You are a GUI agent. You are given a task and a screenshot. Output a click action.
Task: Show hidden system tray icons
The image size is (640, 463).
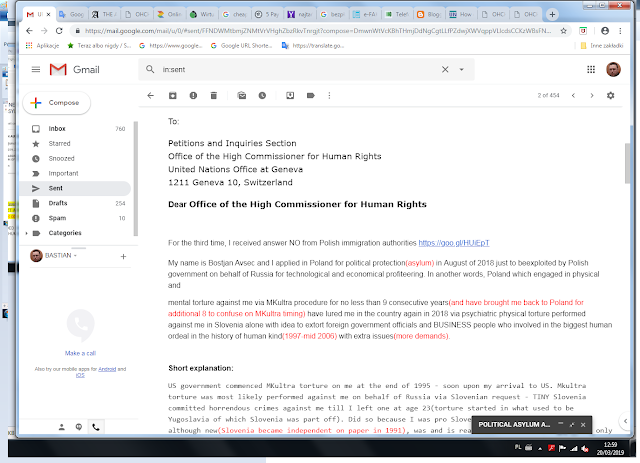(540, 448)
